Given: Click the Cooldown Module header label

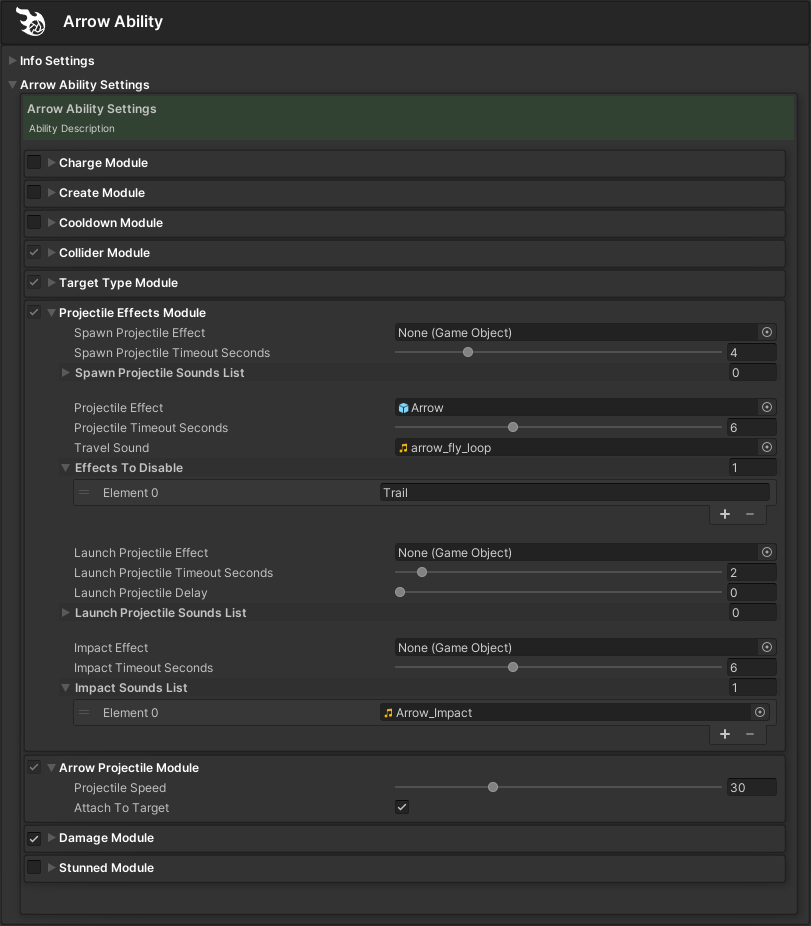Looking at the screenshot, I should coord(111,223).
